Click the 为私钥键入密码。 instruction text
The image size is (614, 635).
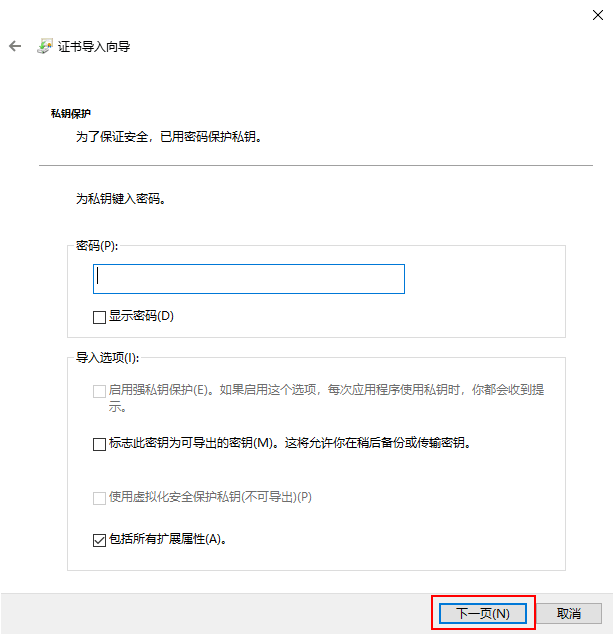click(x=121, y=199)
